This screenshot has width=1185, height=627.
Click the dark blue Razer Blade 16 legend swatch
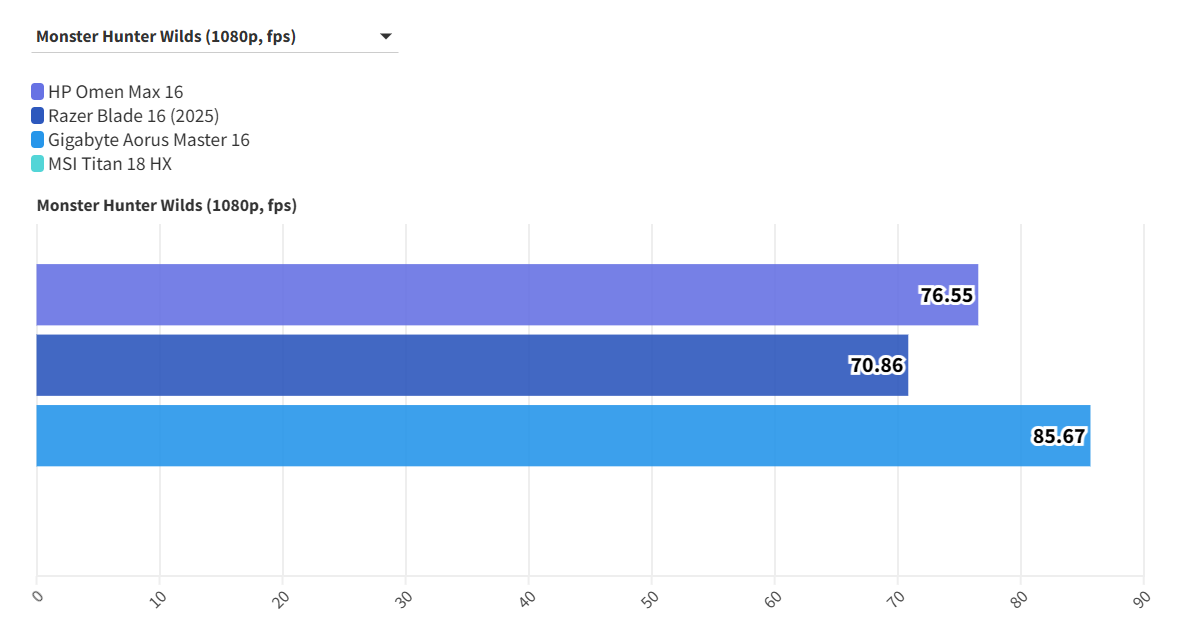coord(37,115)
